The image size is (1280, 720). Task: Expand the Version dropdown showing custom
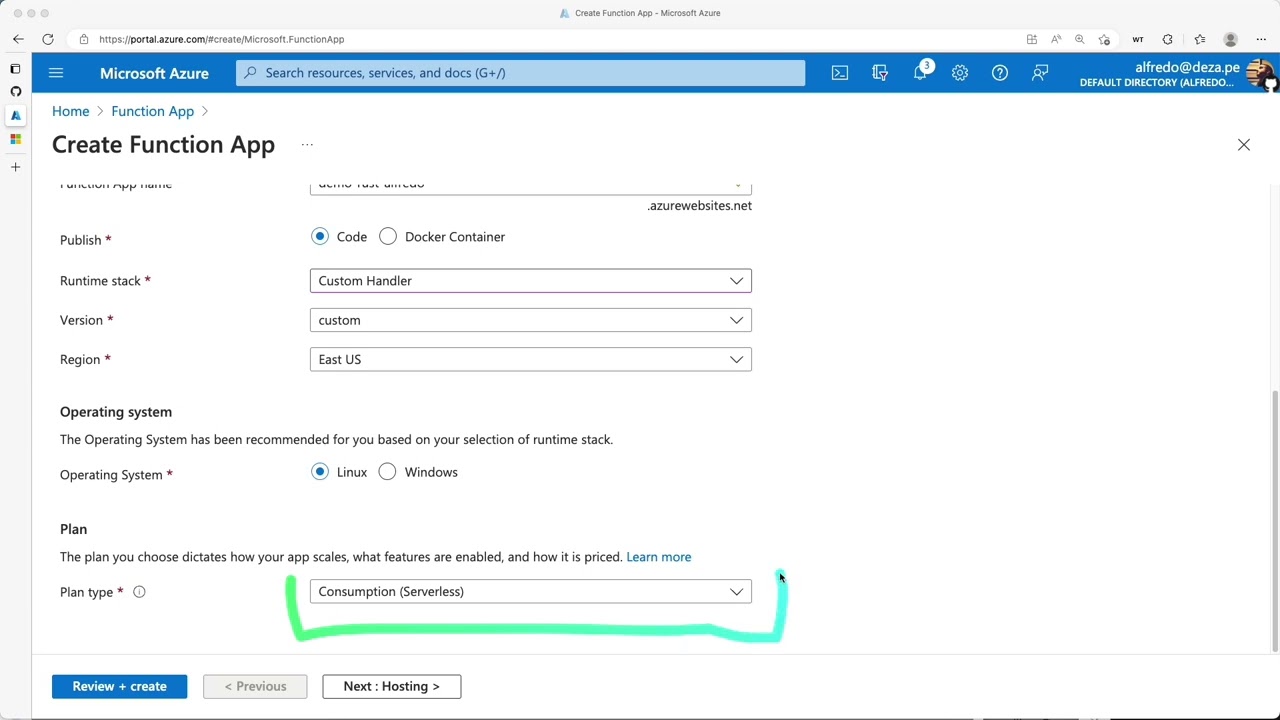(x=531, y=320)
